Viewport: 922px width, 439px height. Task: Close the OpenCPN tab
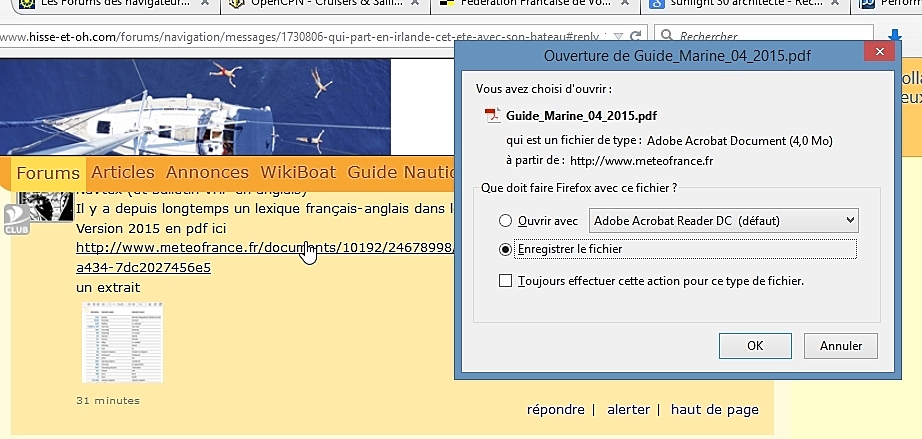click(x=415, y=4)
